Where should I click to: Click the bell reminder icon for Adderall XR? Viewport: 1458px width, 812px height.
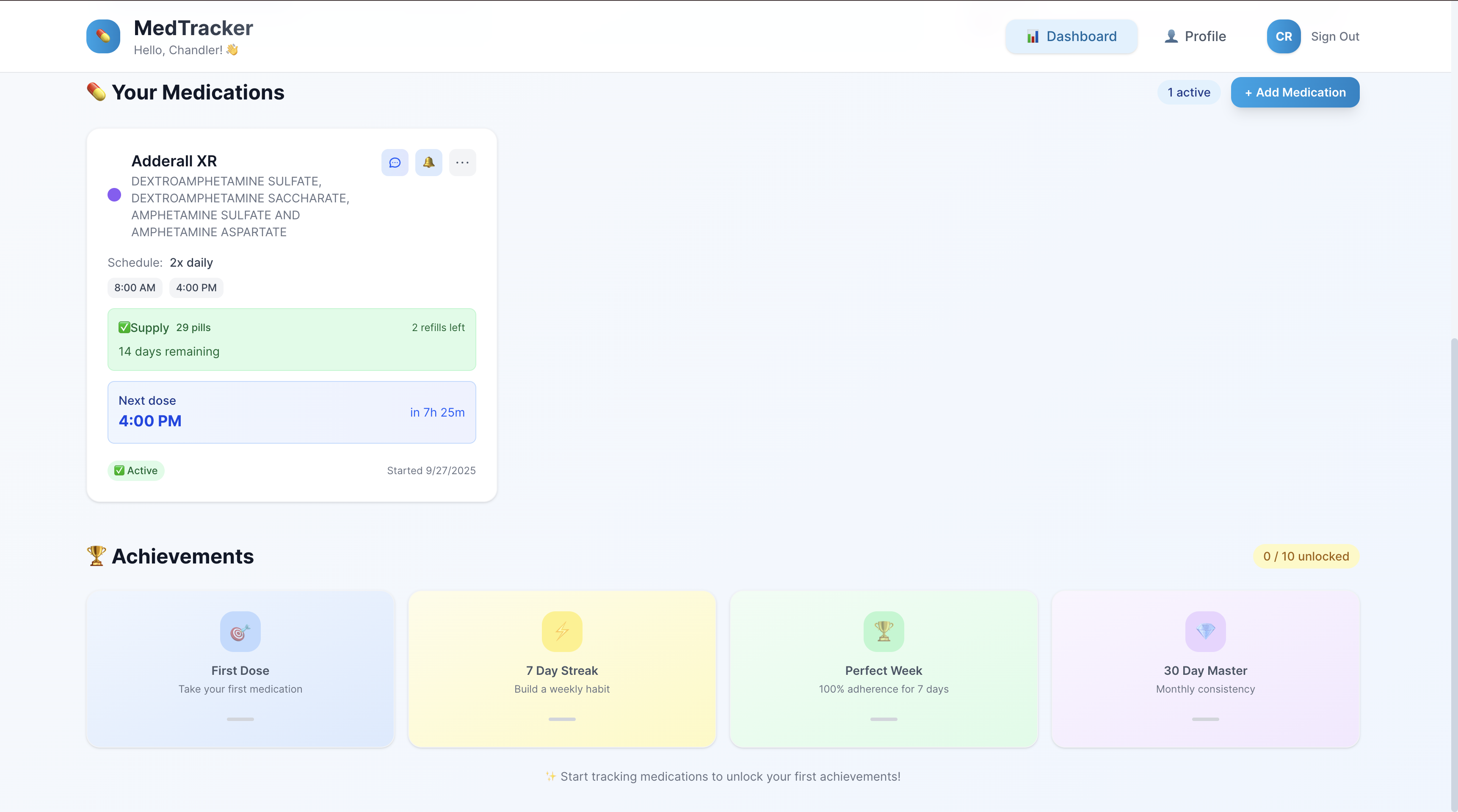pyautogui.click(x=428, y=163)
